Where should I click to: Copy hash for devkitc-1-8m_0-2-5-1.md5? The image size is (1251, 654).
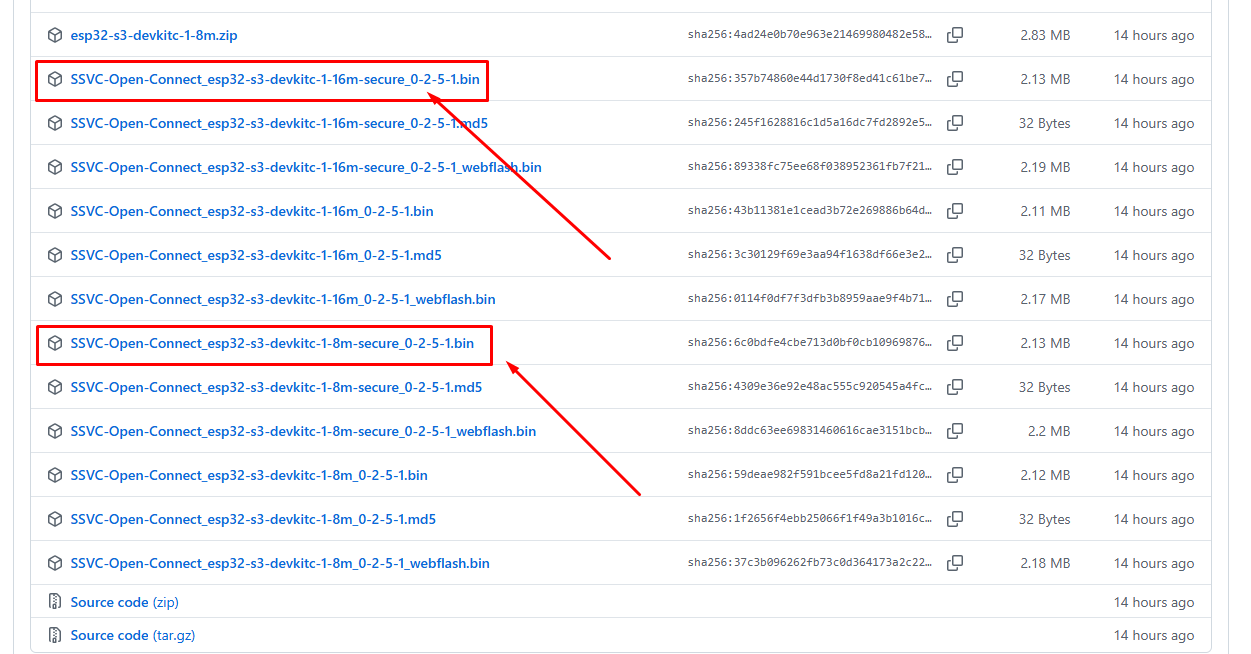(x=955, y=519)
